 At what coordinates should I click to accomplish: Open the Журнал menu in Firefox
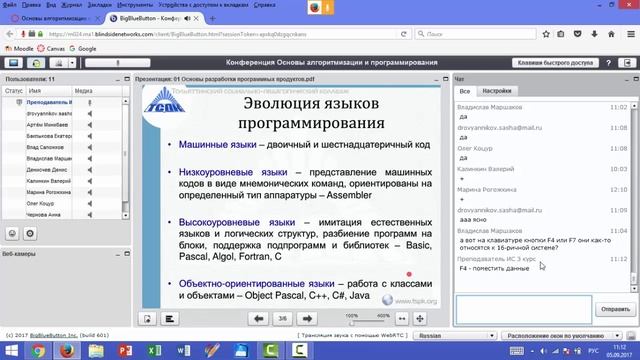[x=71, y=5]
